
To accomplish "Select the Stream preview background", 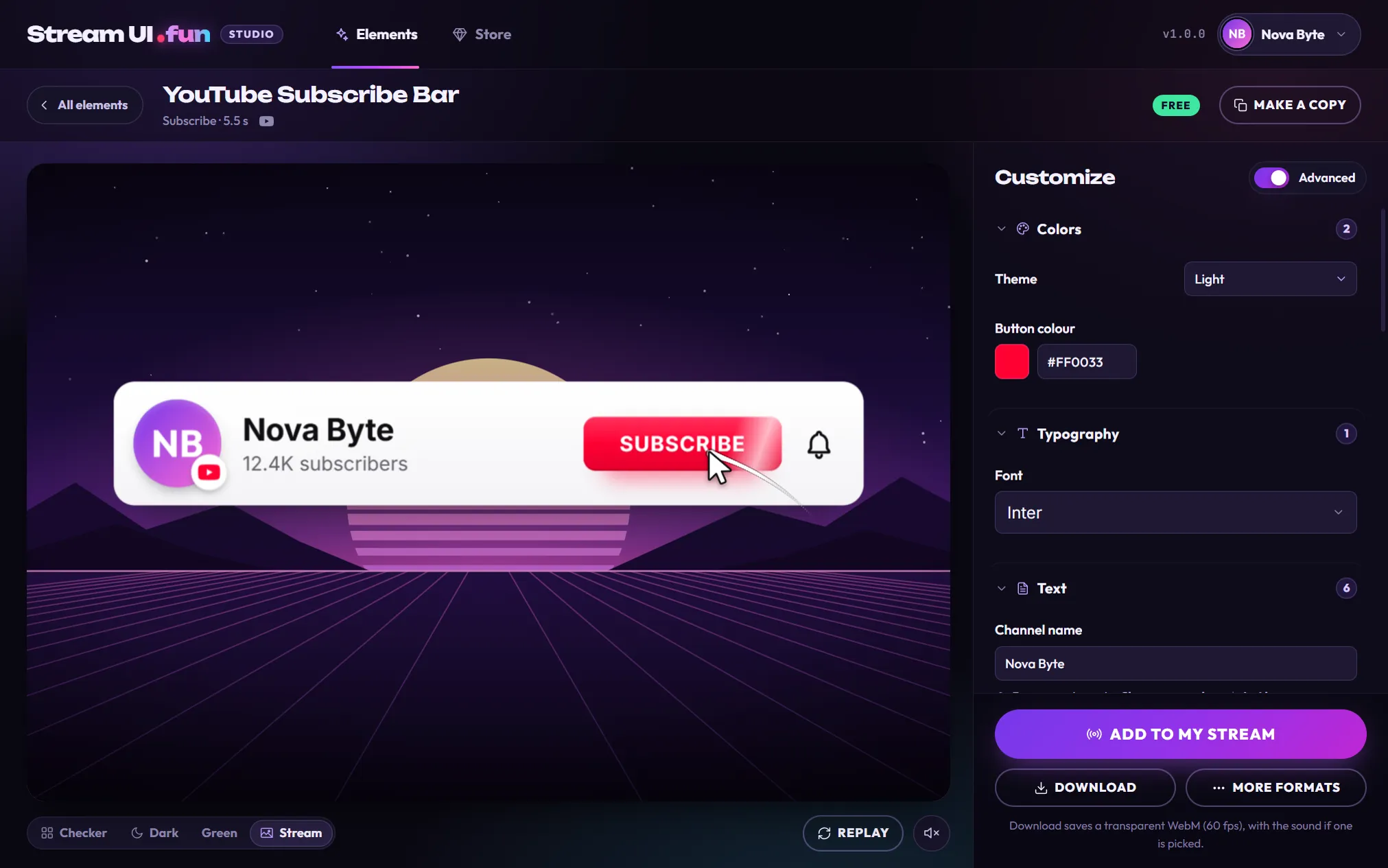I will pyautogui.click(x=291, y=833).
